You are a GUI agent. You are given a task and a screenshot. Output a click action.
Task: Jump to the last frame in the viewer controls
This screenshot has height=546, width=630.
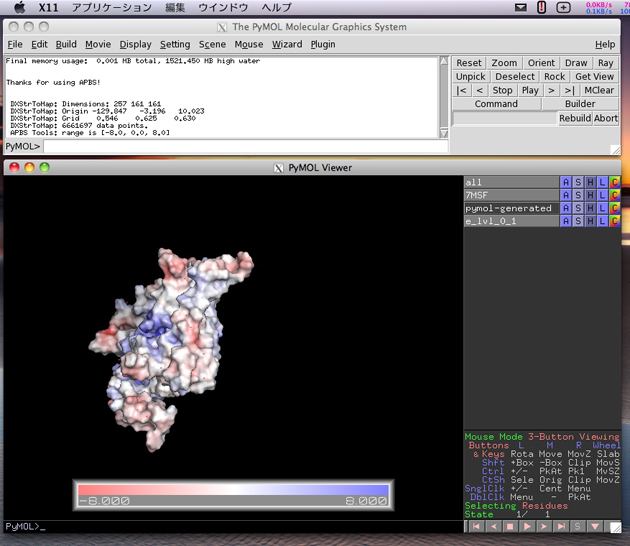[x=561, y=526]
